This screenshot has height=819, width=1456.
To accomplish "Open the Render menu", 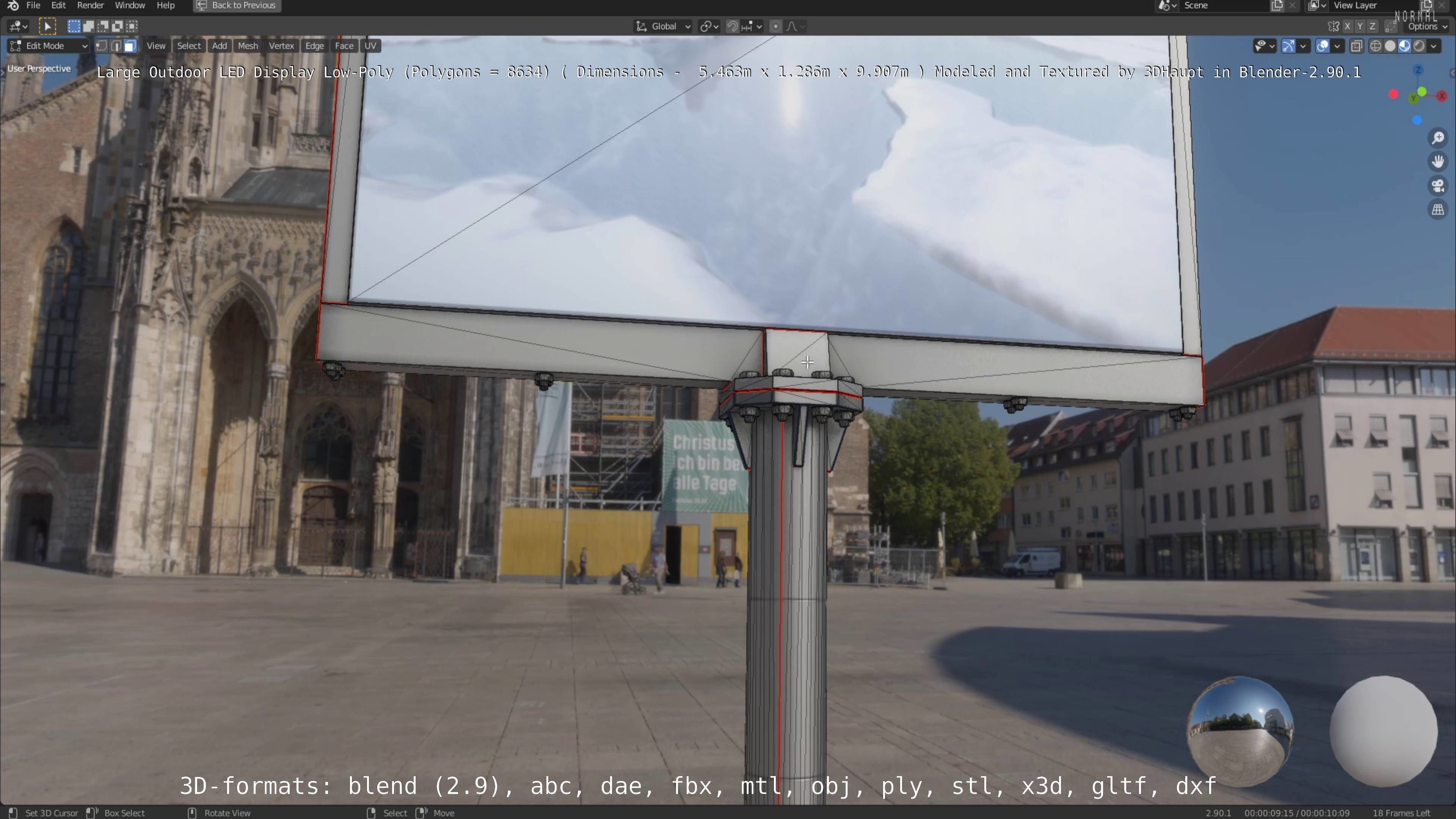I will [x=91, y=6].
